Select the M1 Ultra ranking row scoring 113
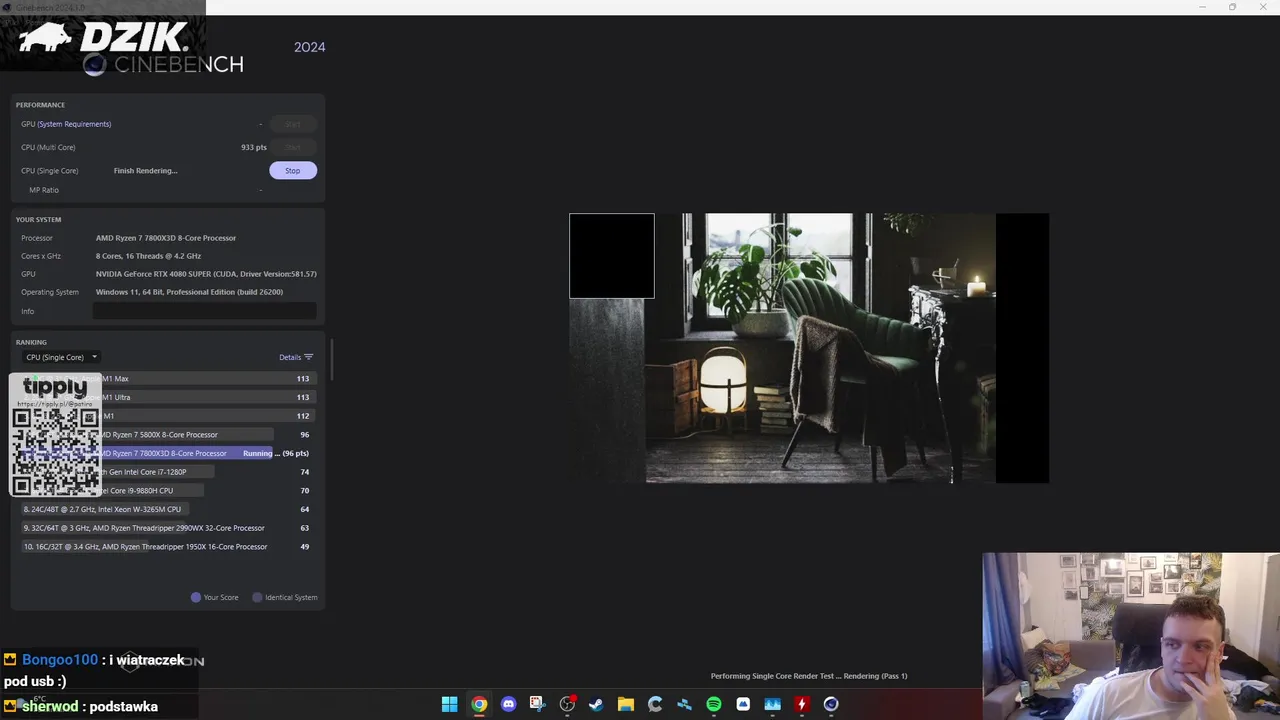 coord(167,397)
